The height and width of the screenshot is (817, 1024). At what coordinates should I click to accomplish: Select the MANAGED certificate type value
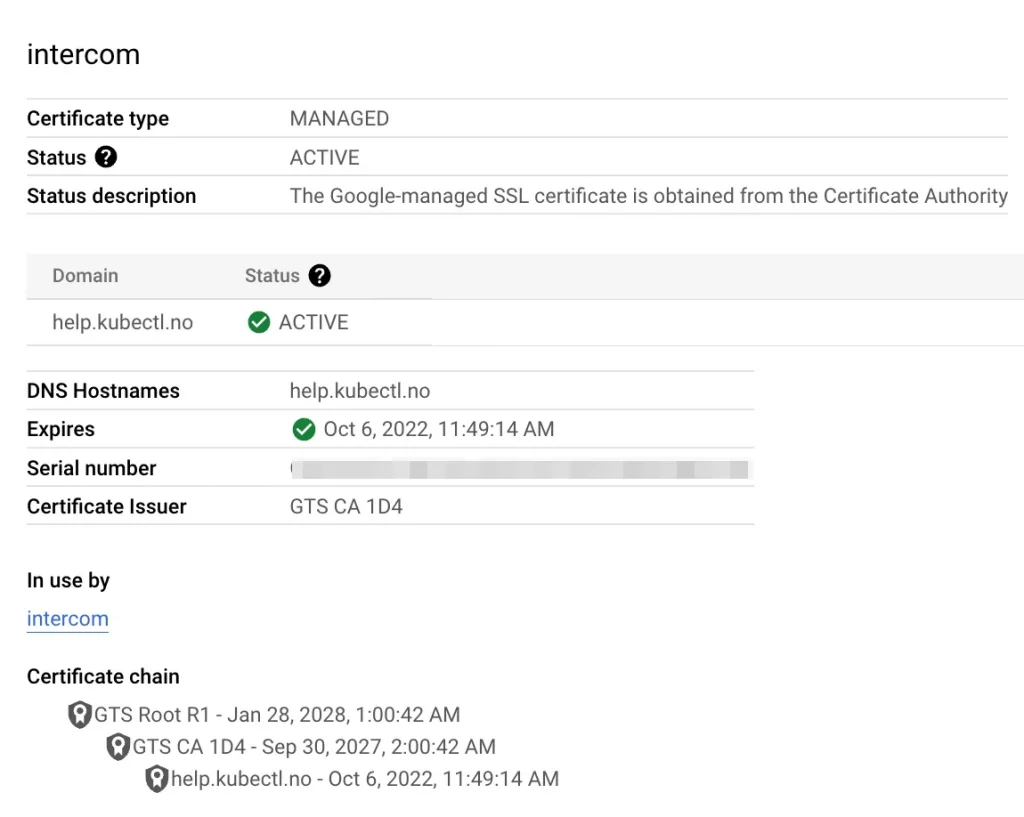click(x=340, y=118)
